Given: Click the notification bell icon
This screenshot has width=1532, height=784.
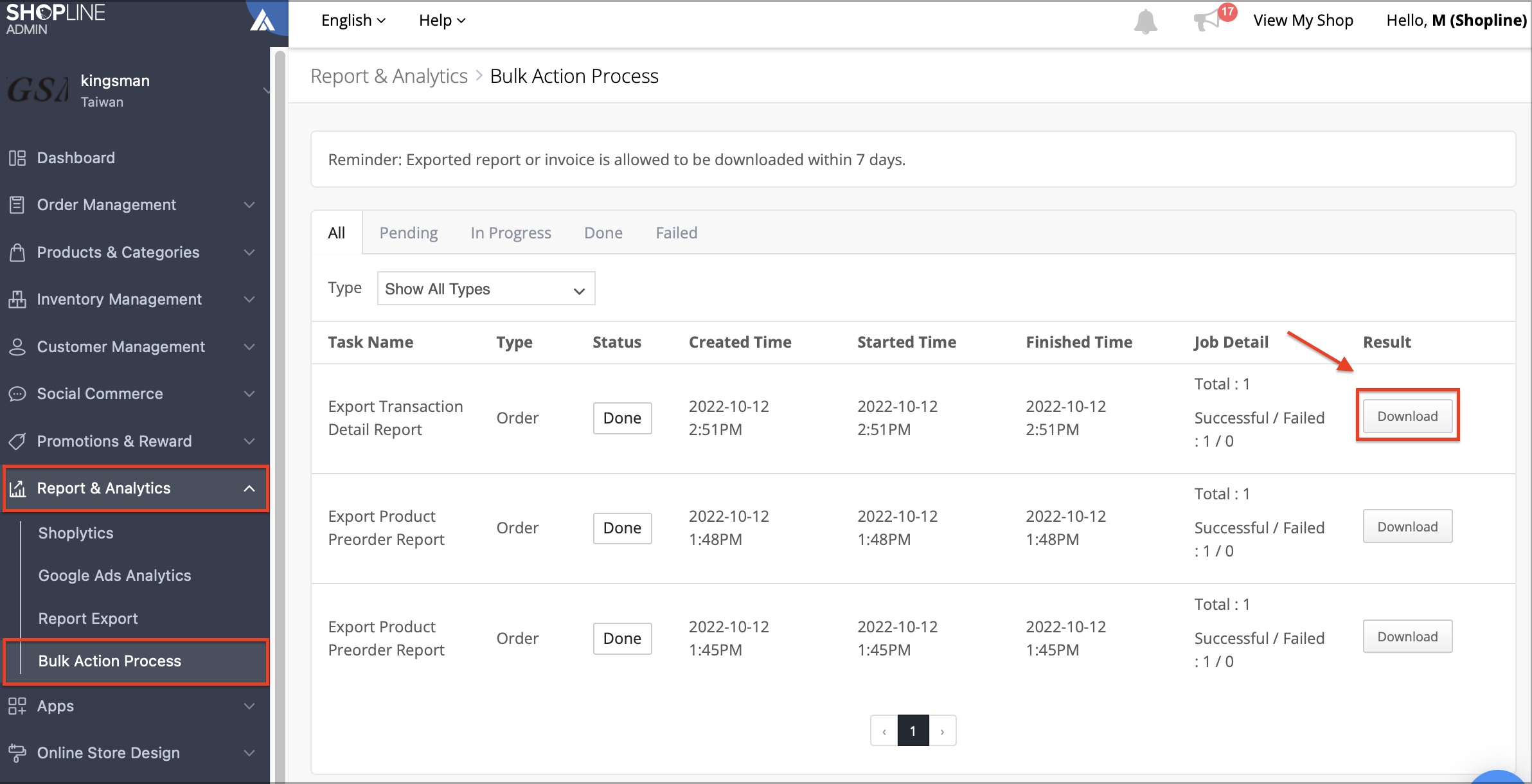Looking at the screenshot, I should 1145,21.
